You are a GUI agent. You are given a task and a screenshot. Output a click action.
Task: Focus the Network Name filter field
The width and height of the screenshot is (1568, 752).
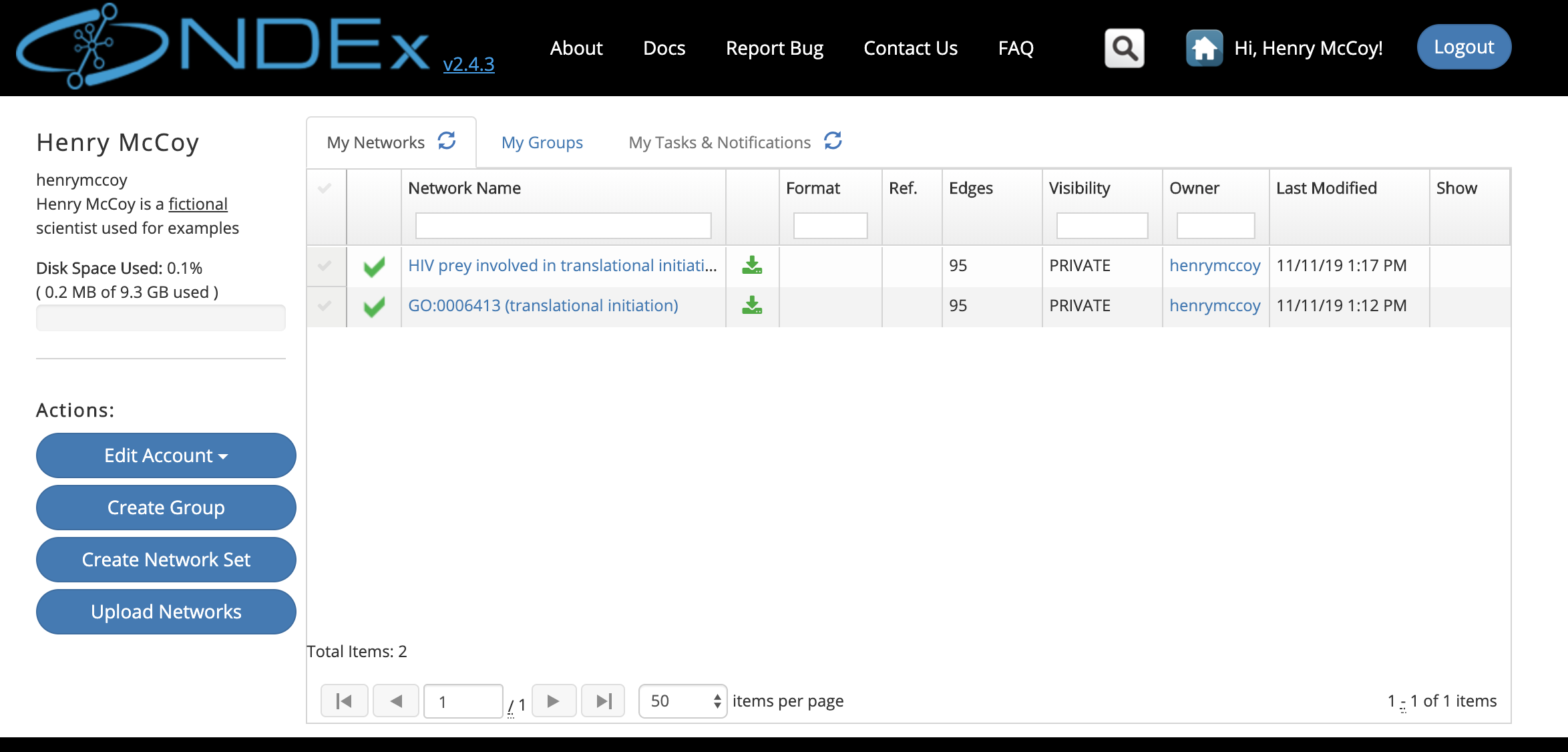(563, 226)
